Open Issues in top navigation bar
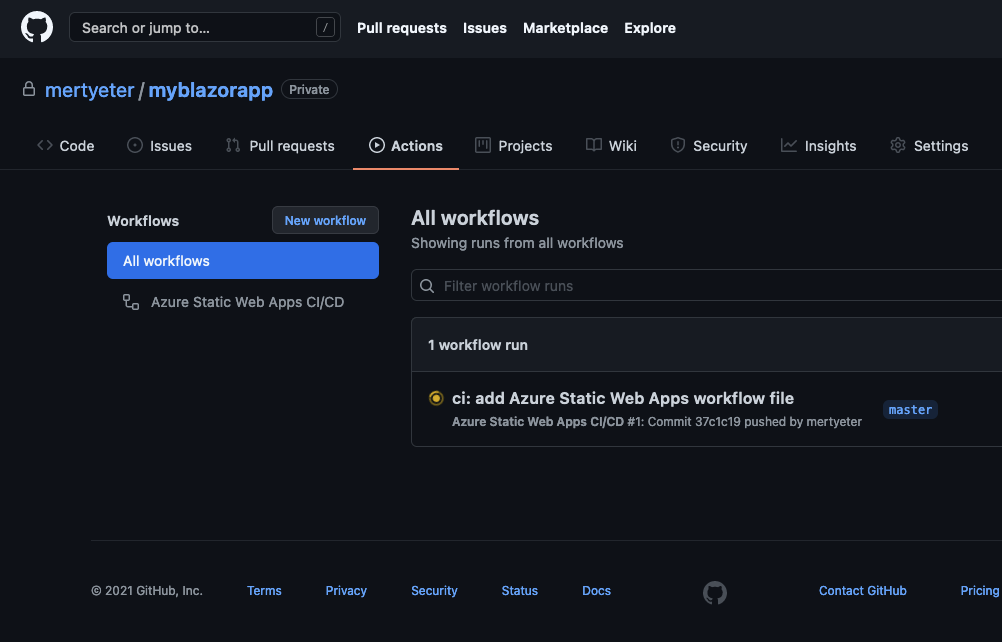This screenshot has height=642, width=1002. [484, 28]
